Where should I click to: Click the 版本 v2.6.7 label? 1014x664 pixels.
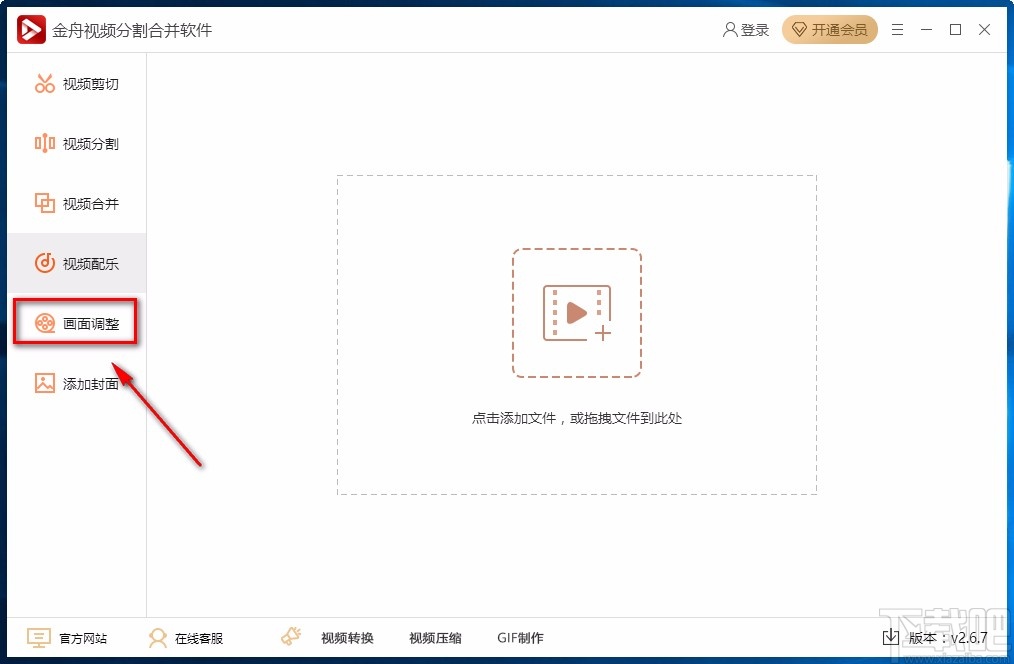pyautogui.click(x=948, y=637)
